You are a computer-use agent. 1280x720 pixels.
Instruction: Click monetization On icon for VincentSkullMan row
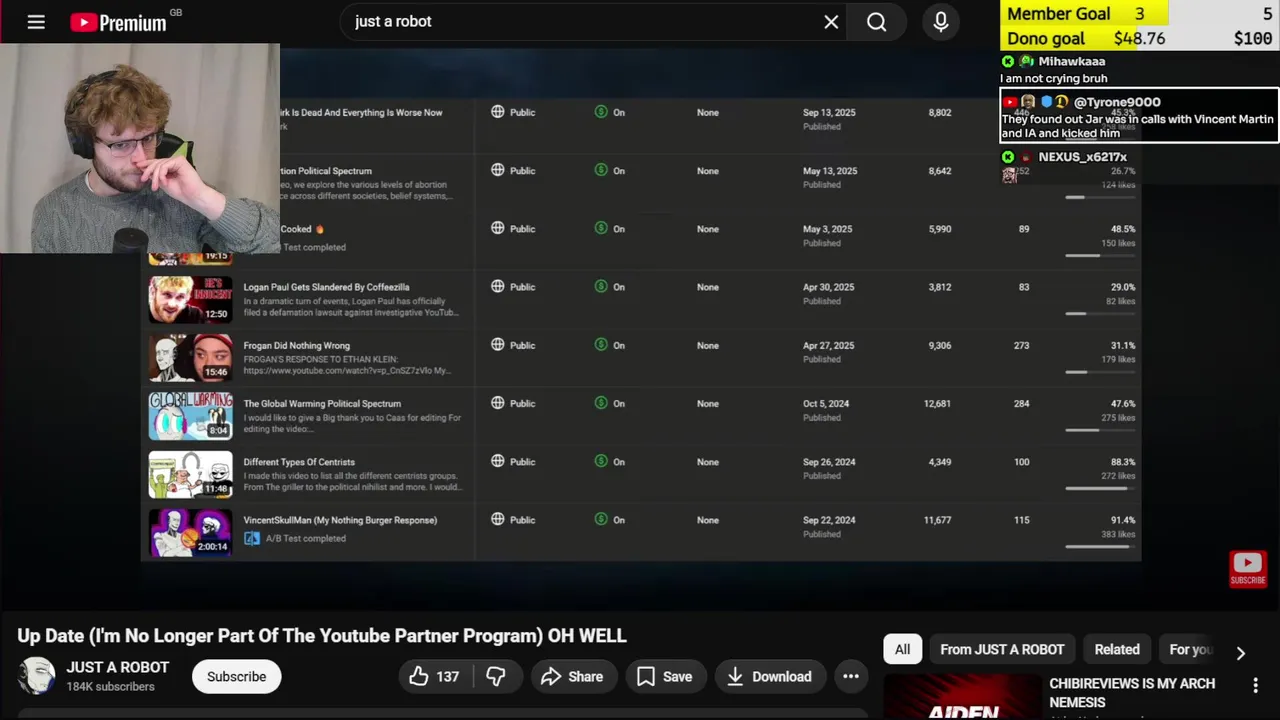click(x=601, y=519)
